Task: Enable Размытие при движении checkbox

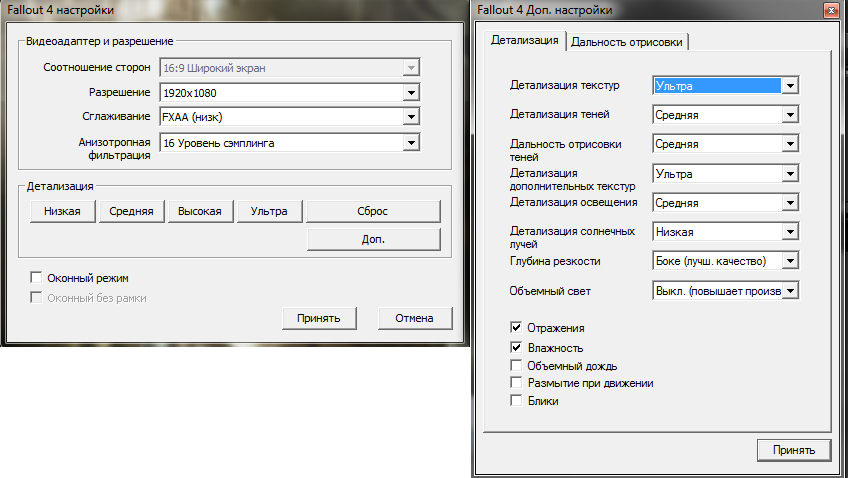Action: 516,383
